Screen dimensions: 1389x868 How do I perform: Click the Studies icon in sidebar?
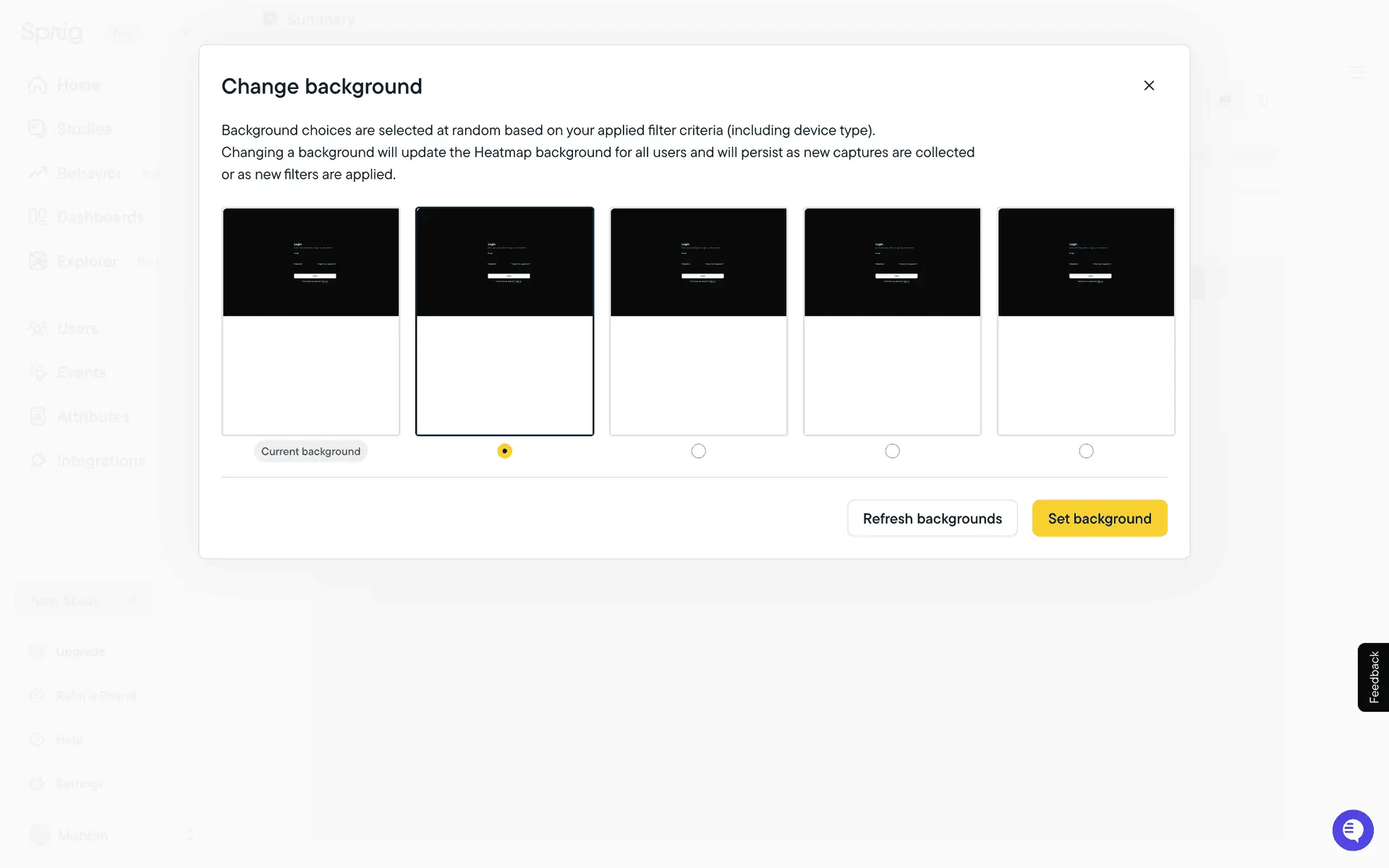coord(38,129)
